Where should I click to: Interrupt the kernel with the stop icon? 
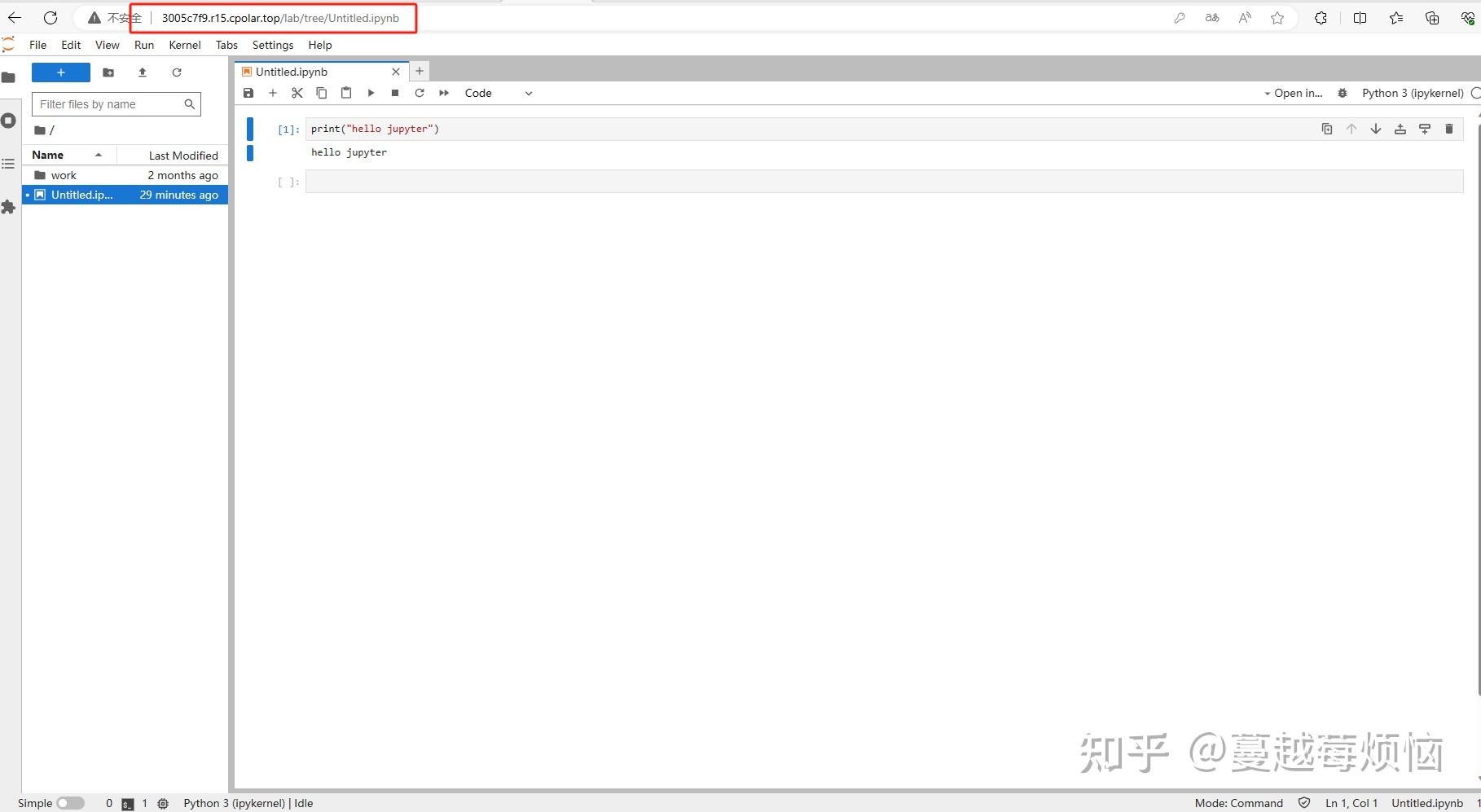tap(394, 93)
